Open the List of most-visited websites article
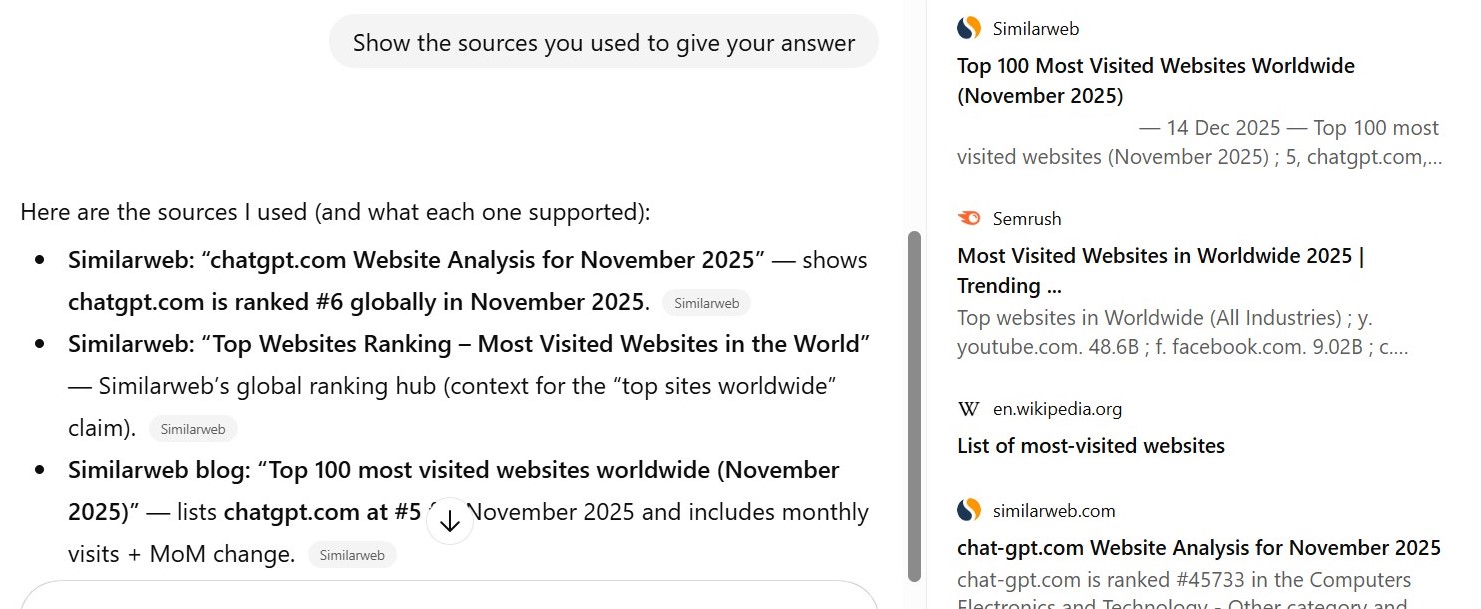 [x=1090, y=446]
